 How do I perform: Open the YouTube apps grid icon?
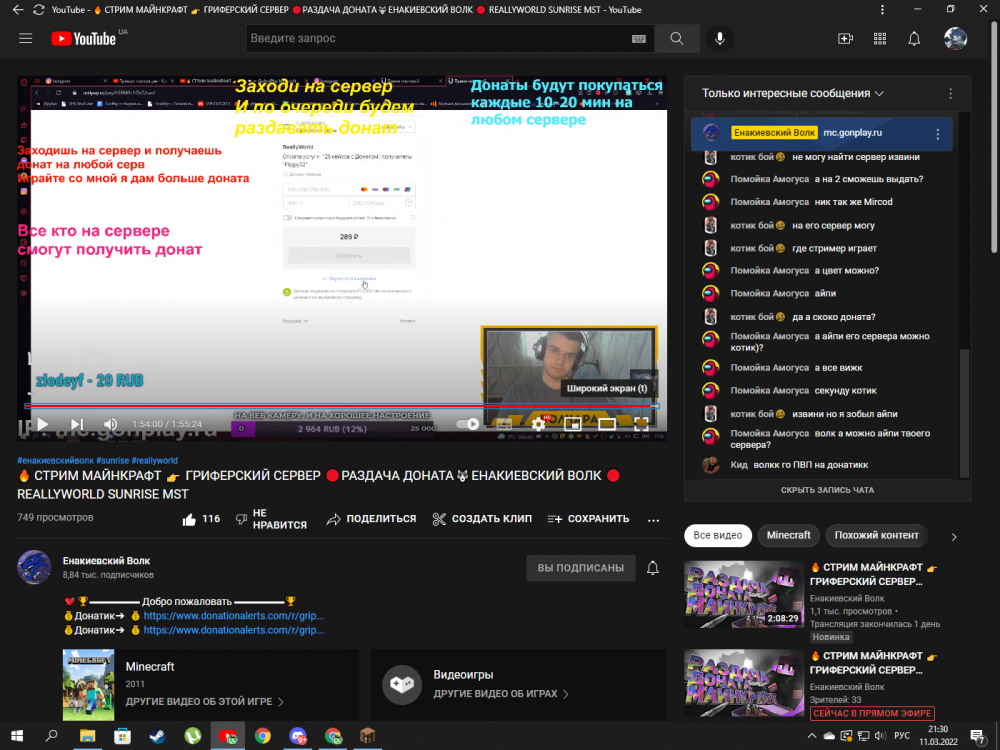879,38
